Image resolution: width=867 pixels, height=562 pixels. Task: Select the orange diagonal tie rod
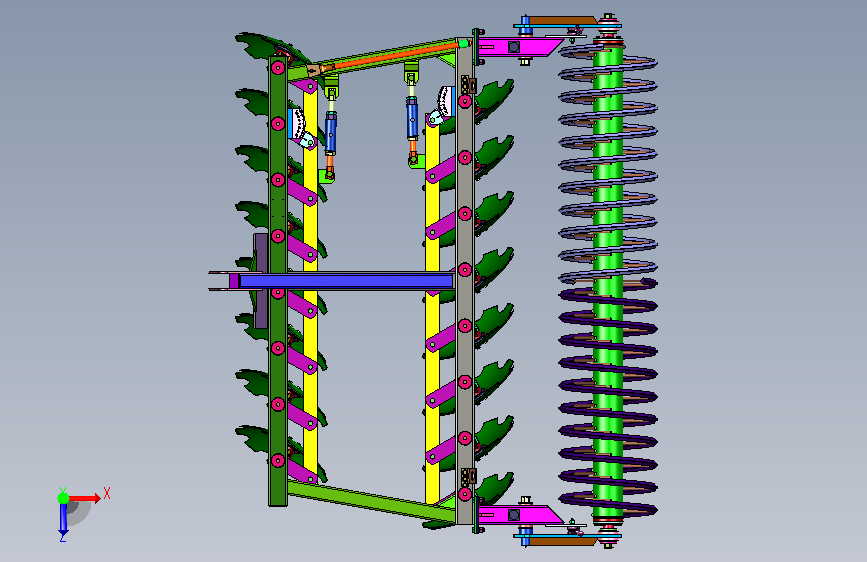tap(397, 56)
